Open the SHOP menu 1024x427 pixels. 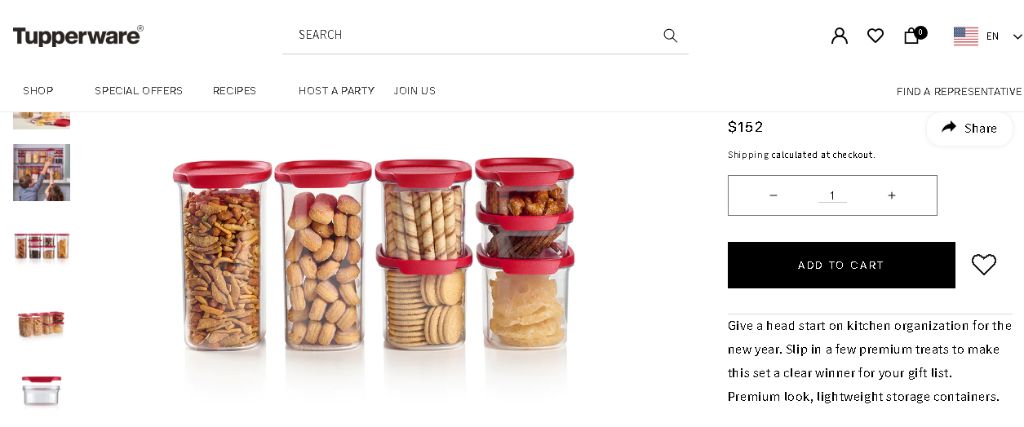tap(38, 91)
